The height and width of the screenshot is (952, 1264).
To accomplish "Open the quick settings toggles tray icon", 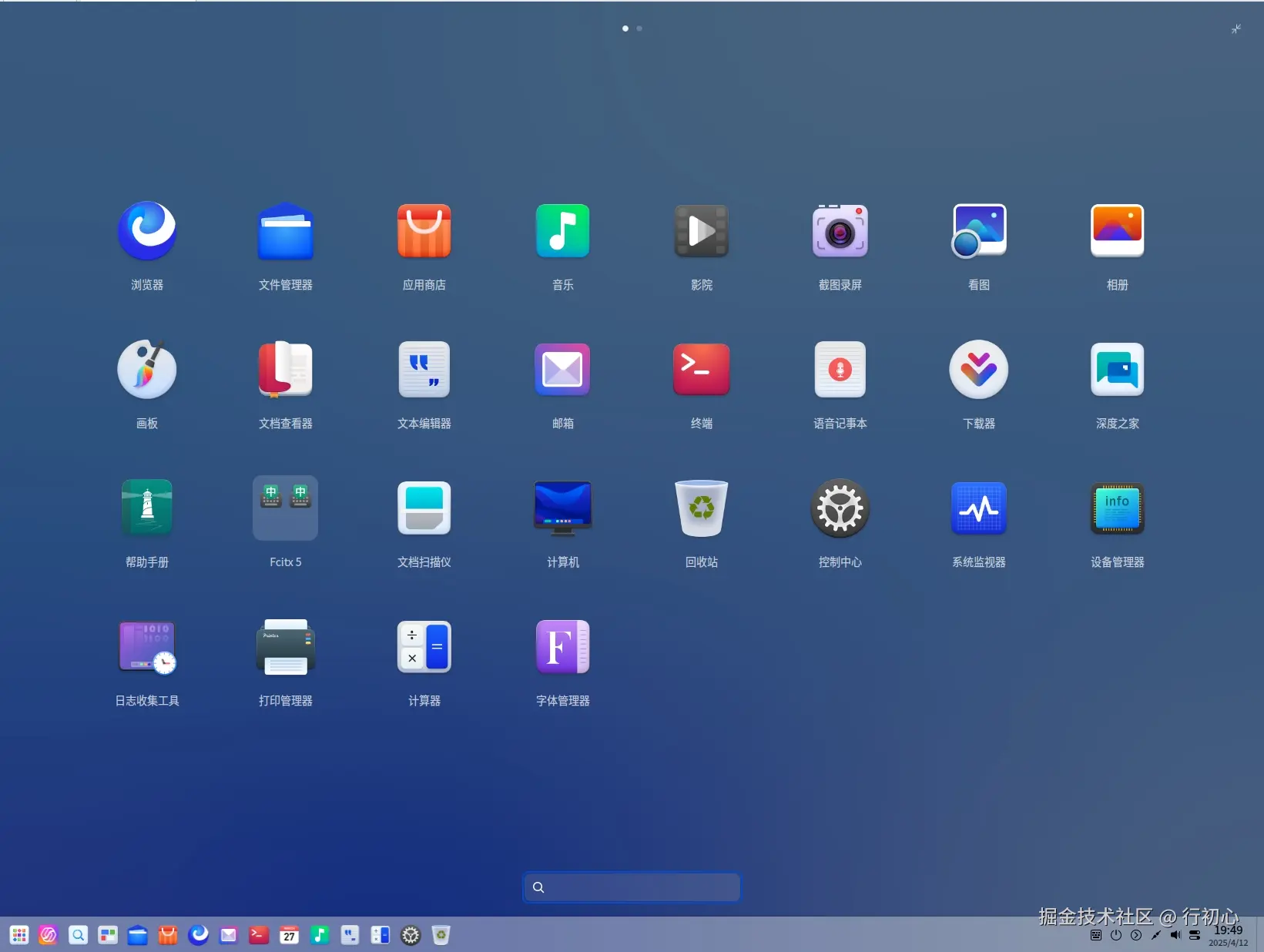I will tap(1195, 935).
